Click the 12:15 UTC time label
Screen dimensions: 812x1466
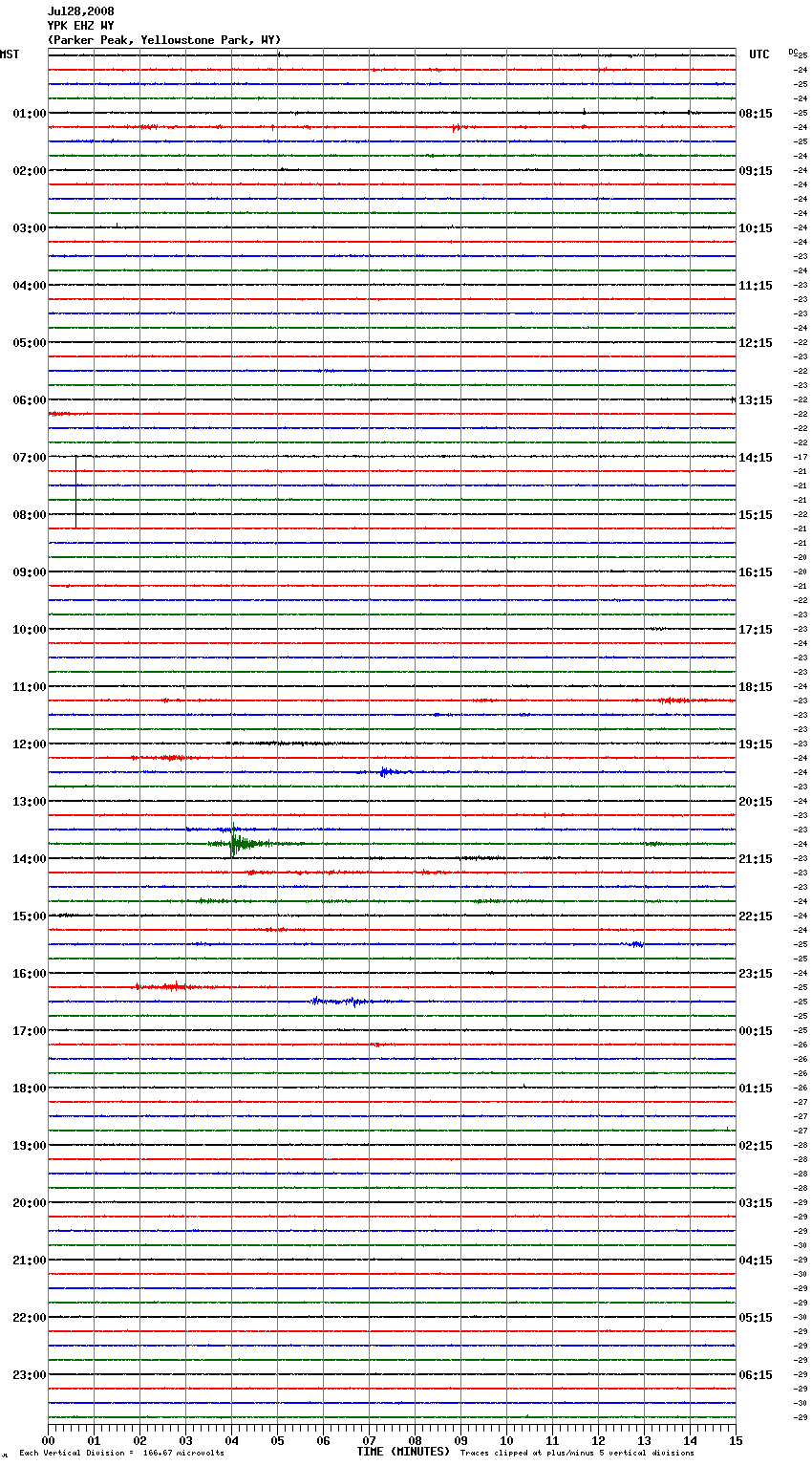(756, 343)
